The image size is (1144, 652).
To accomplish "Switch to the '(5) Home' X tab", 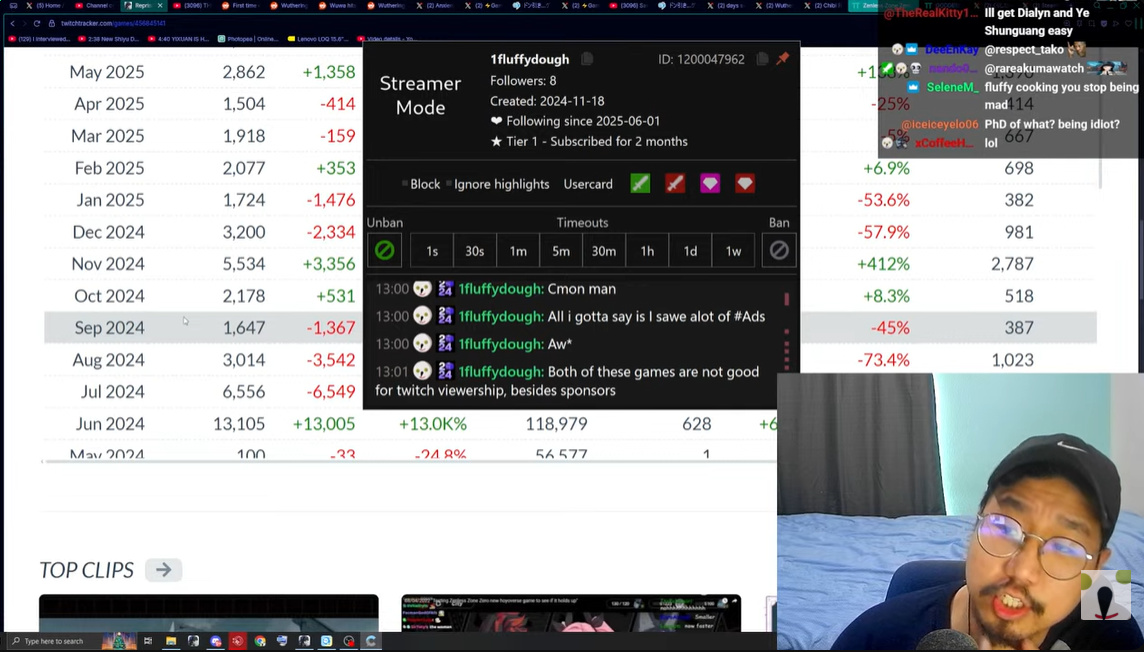I will coord(45,5).
